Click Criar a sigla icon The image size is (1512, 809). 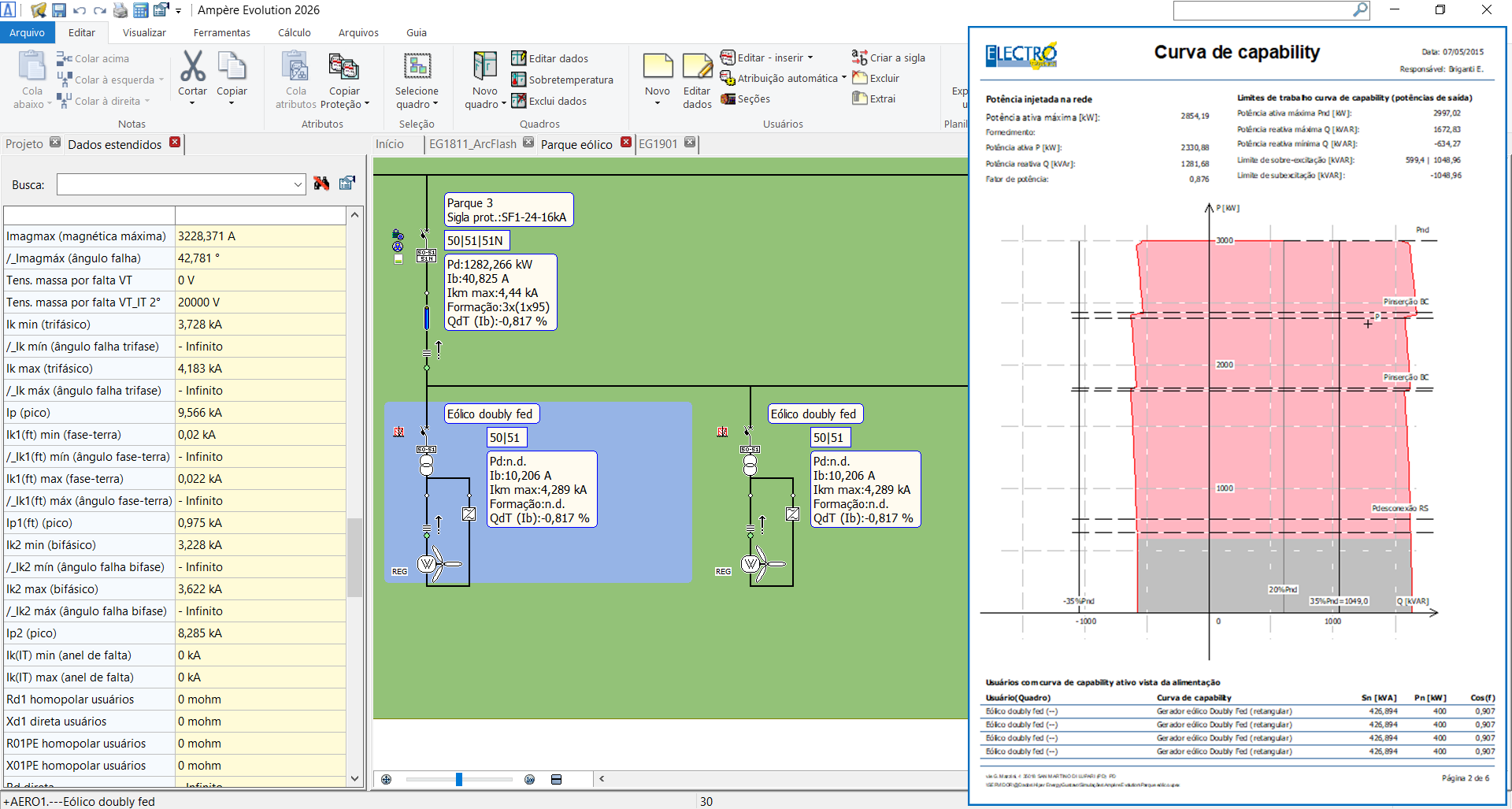click(x=859, y=58)
